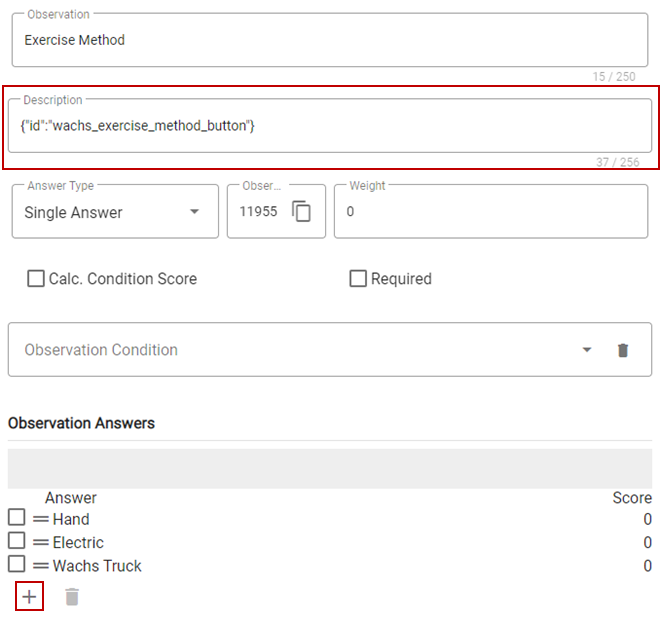Click the copy observation ID icon
This screenshot has width=660, height=624.
click(301, 211)
